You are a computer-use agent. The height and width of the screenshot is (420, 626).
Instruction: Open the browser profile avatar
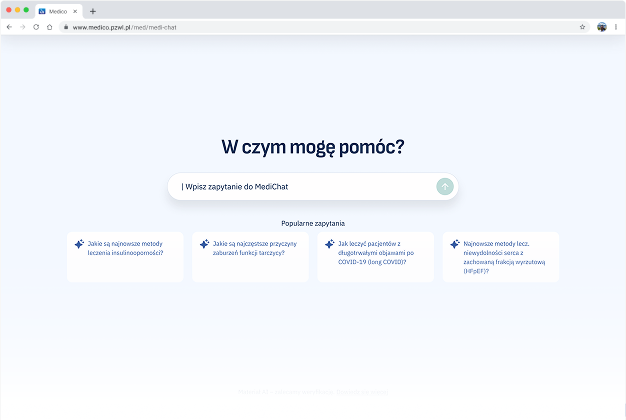click(602, 27)
